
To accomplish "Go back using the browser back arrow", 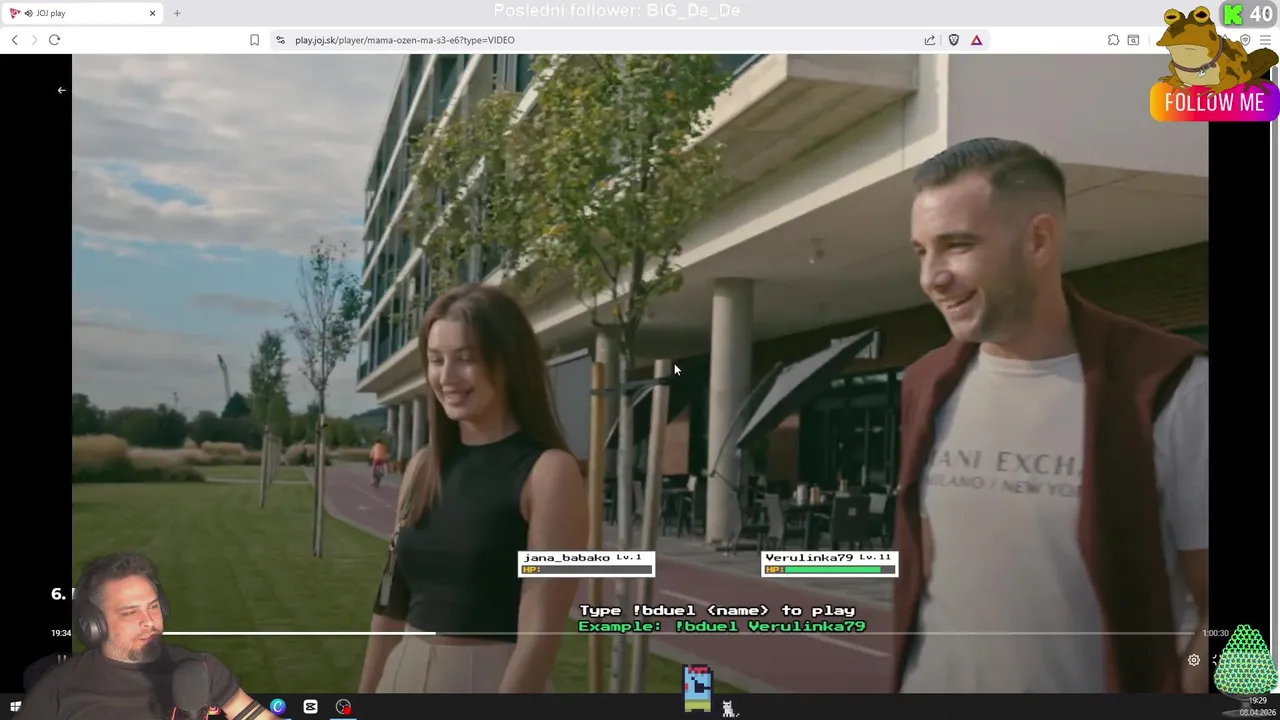I will (x=15, y=40).
